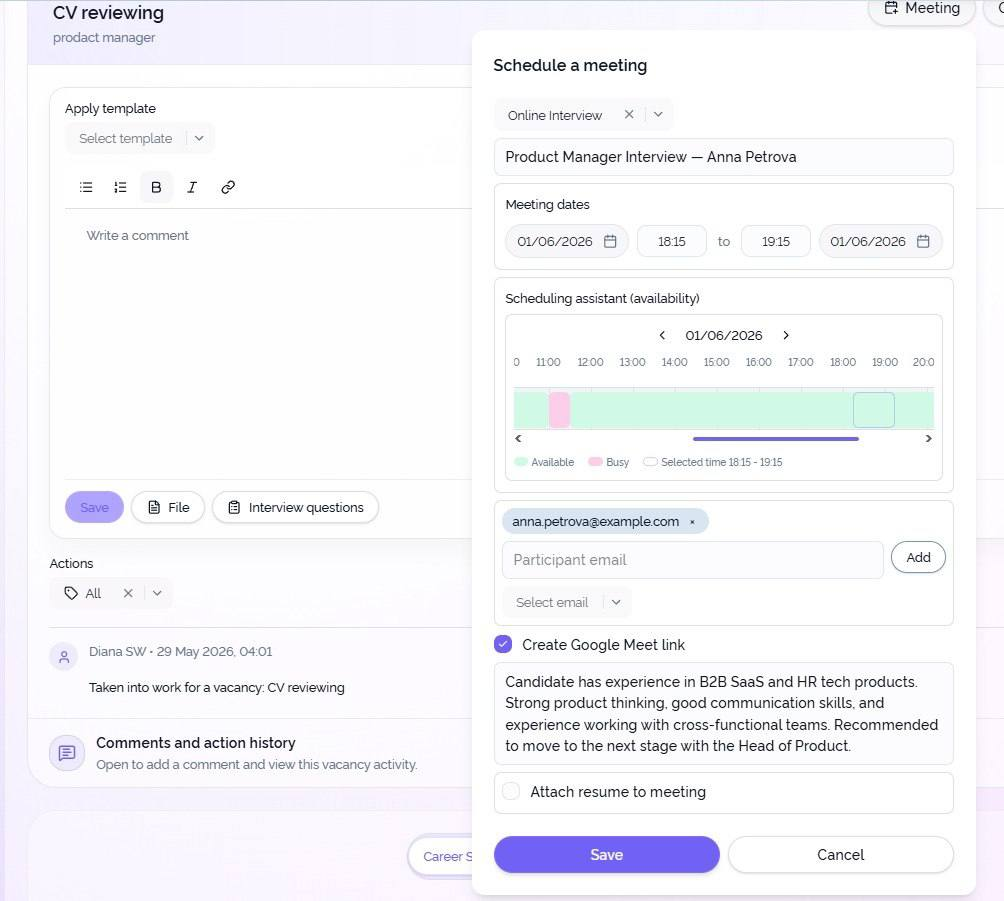
Task: Remove the anna.petrova@example.com participant chip
Action: click(692, 522)
